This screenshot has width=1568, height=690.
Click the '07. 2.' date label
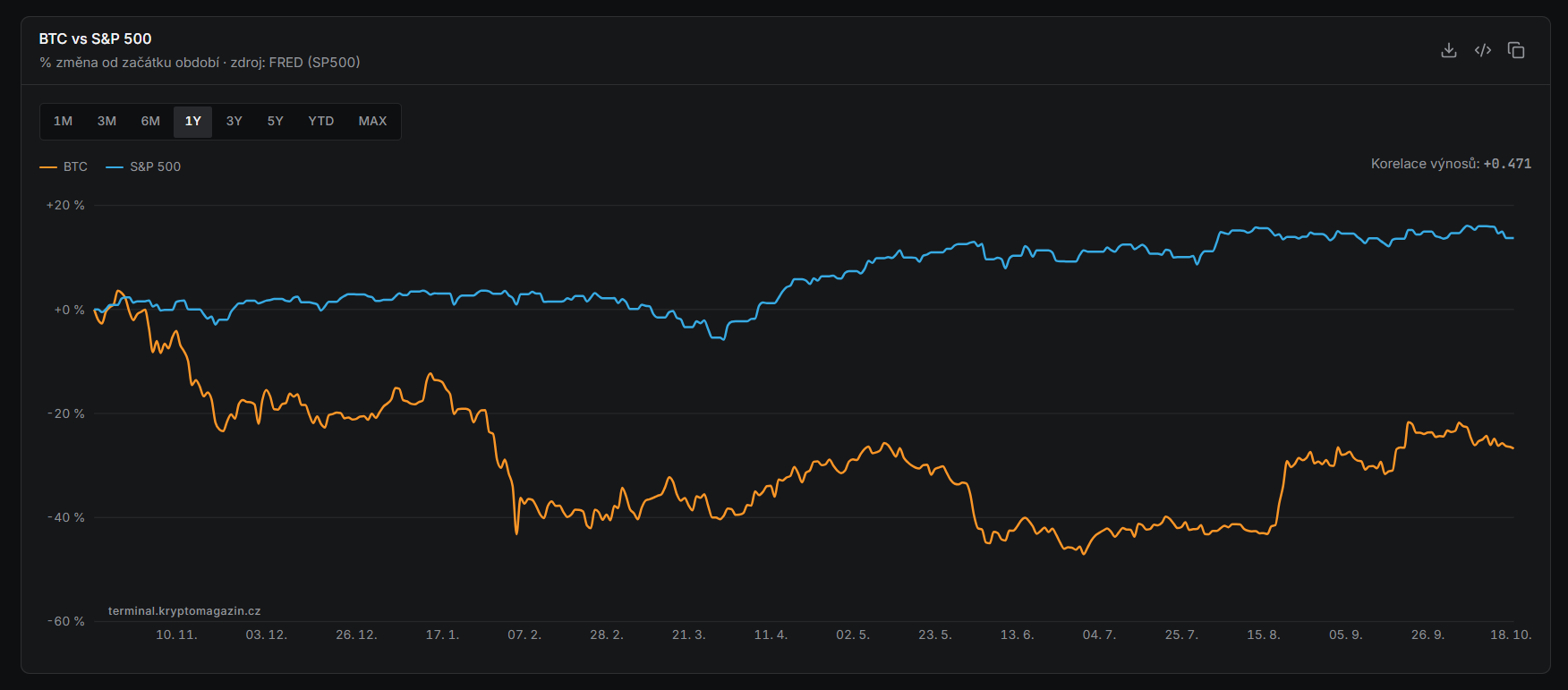tap(524, 635)
